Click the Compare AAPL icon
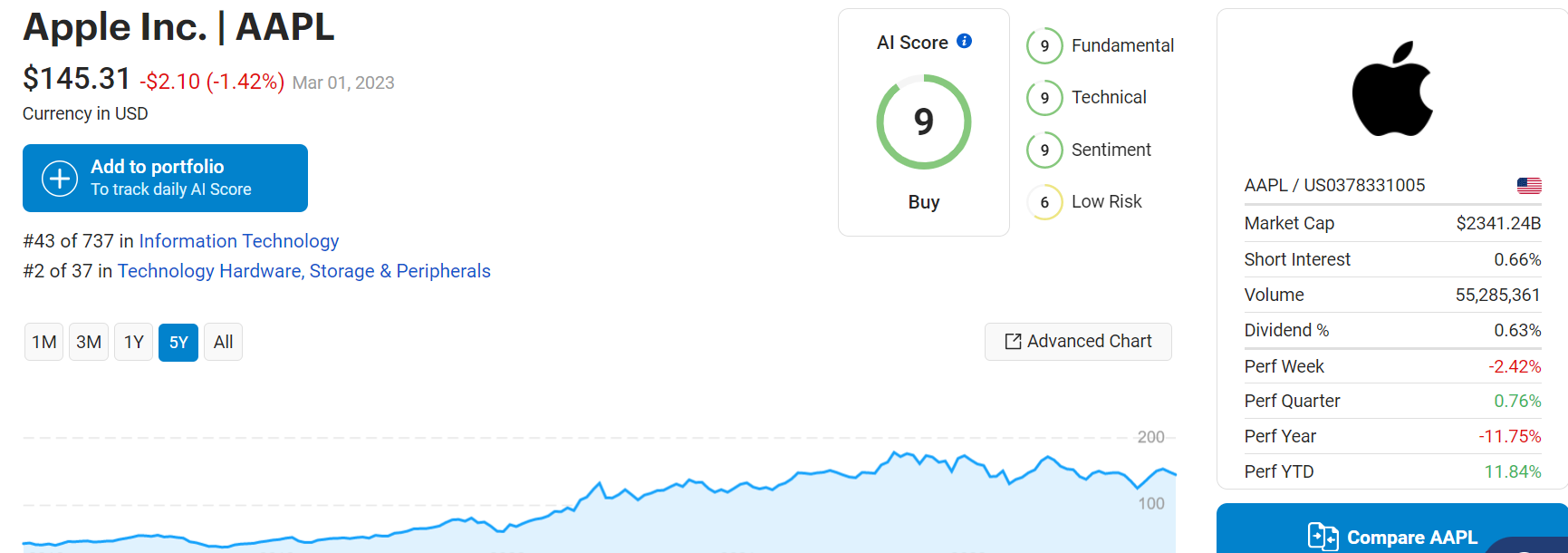The width and height of the screenshot is (1568, 553). click(1323, 537)
